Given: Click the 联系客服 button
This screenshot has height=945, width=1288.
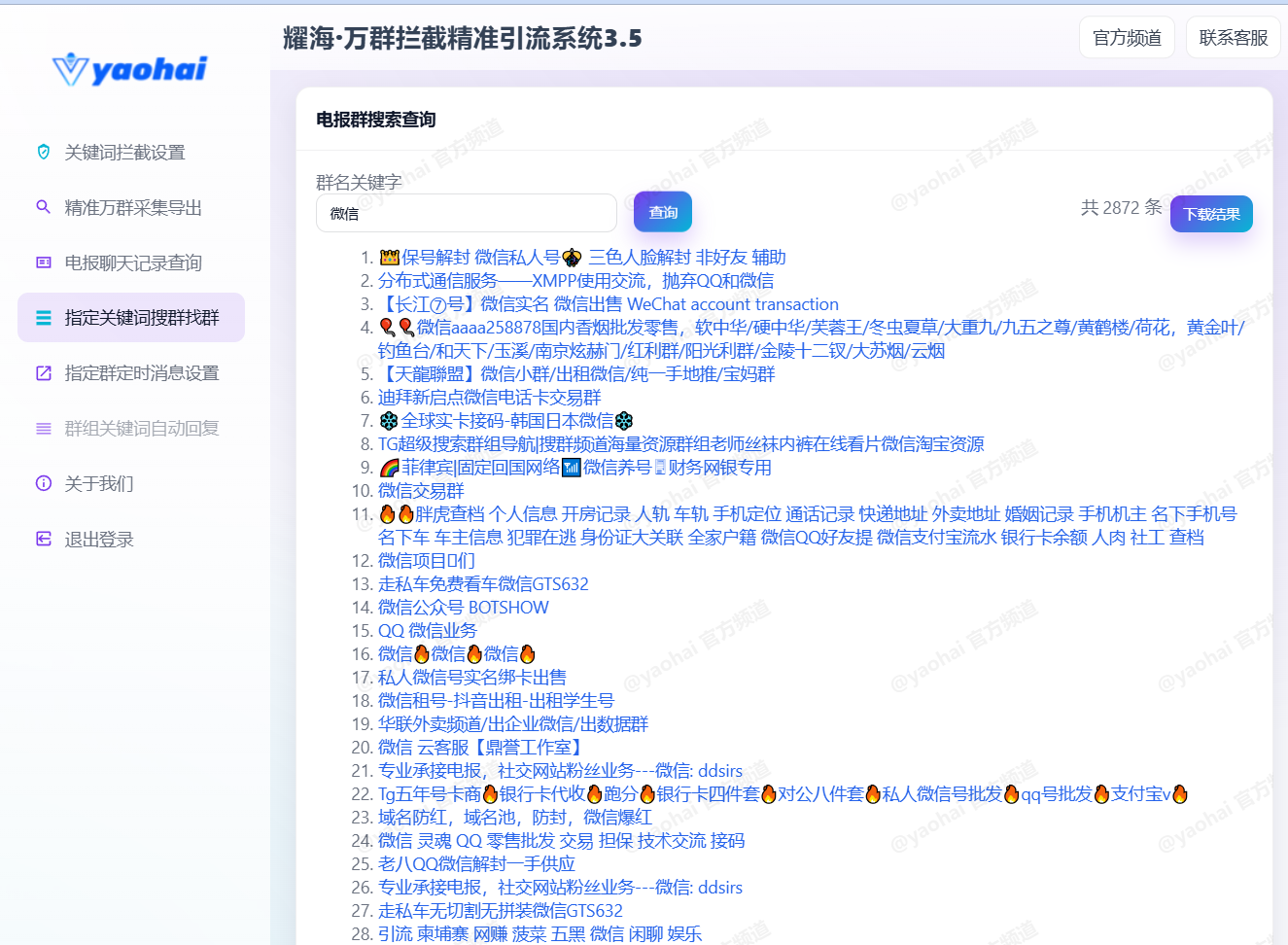Looking at the screenshot, I should [x=1233, y=38].
